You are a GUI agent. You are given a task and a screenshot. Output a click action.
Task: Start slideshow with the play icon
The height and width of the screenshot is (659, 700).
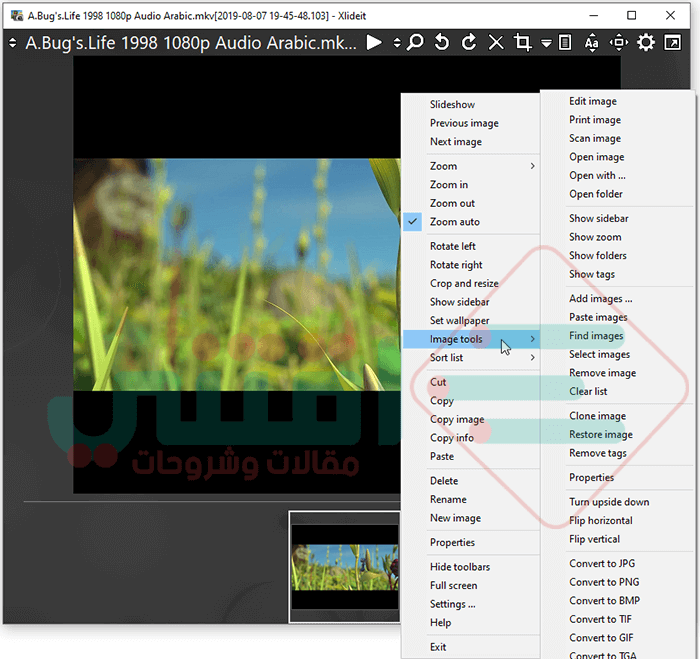[374, 43]
